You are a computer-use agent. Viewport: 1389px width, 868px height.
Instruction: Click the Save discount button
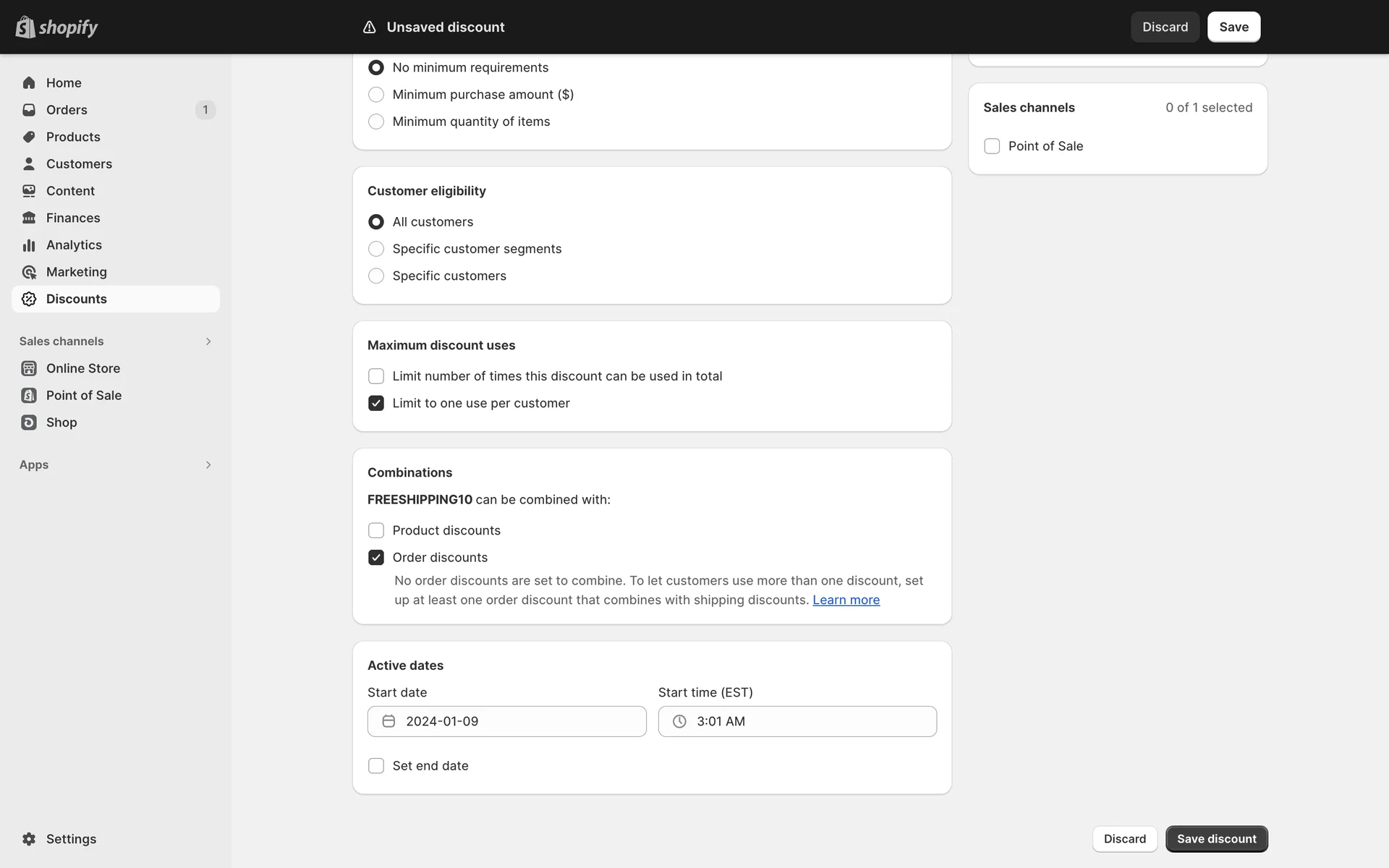tap(1216, 839)
